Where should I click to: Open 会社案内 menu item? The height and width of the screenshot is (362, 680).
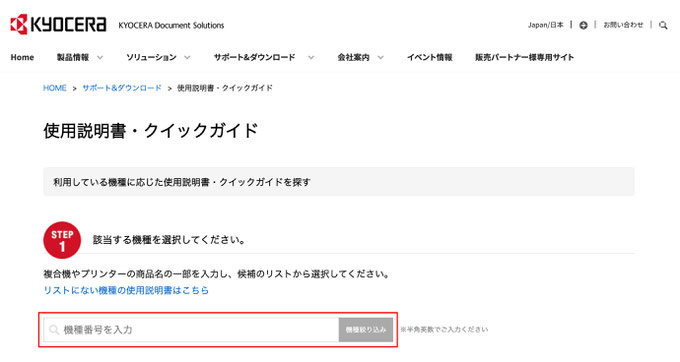(x=353, y=57)
